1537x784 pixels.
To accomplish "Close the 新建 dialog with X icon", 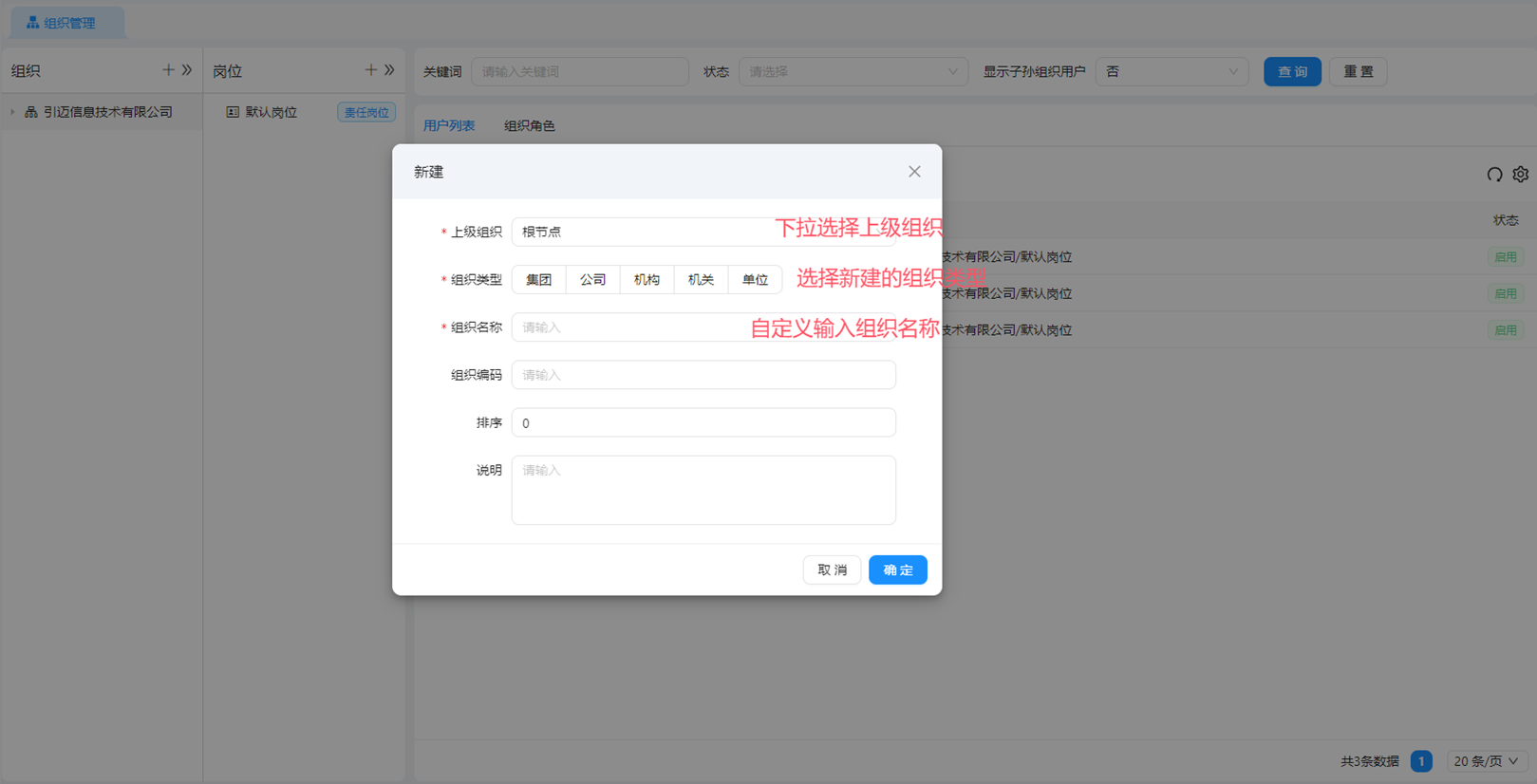I will [914, 172].
